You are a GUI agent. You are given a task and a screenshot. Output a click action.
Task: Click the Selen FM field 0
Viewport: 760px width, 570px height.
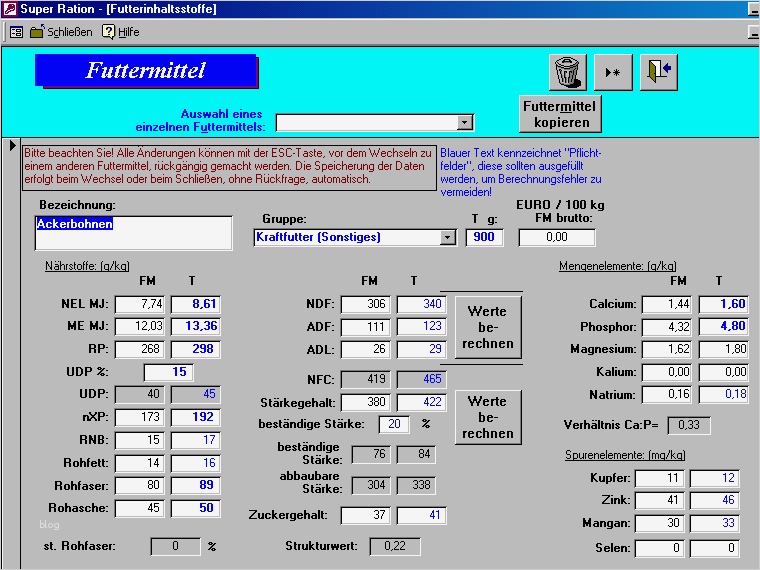(x=660, y=548)
